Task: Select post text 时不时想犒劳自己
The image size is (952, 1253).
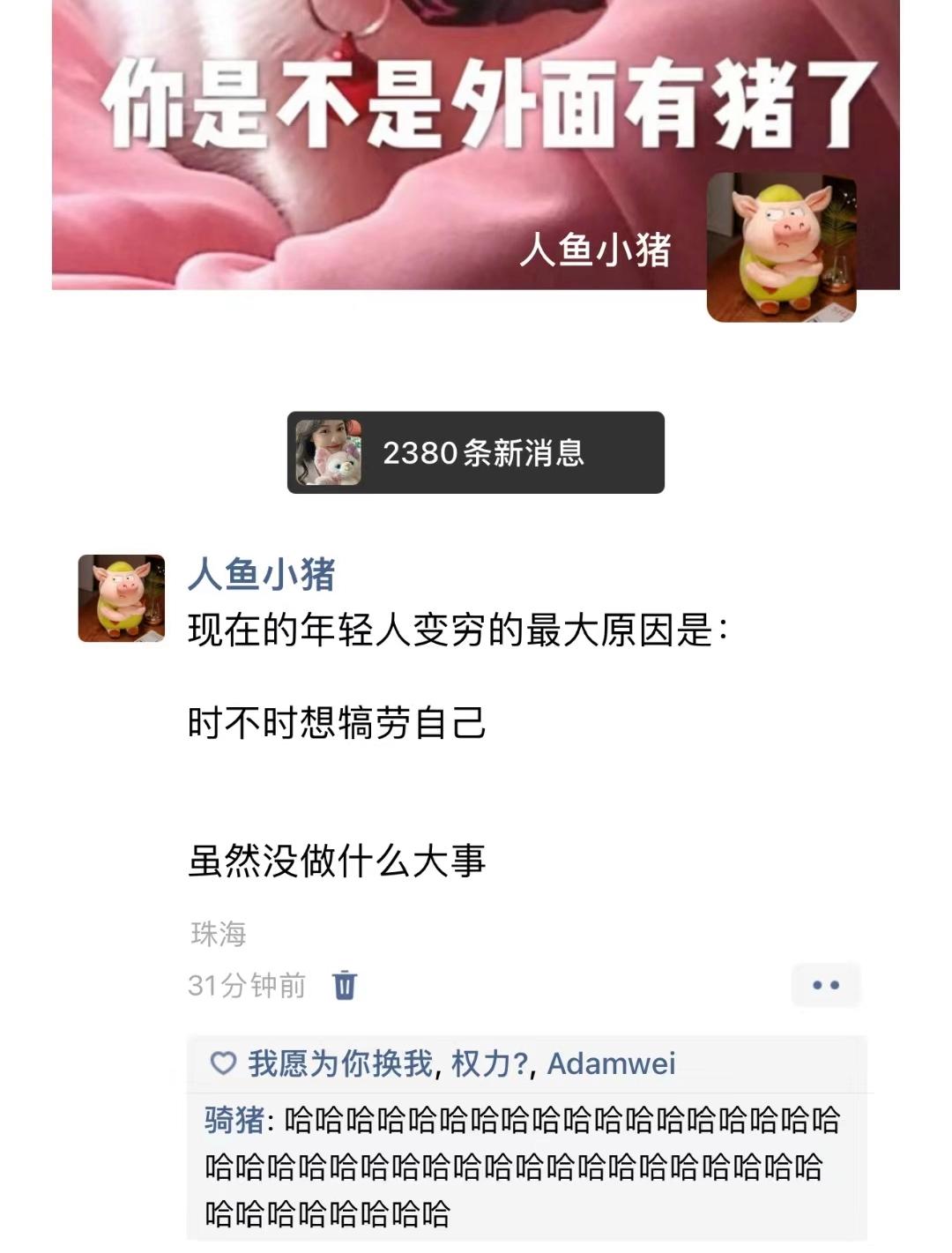Action: point(337,723)
